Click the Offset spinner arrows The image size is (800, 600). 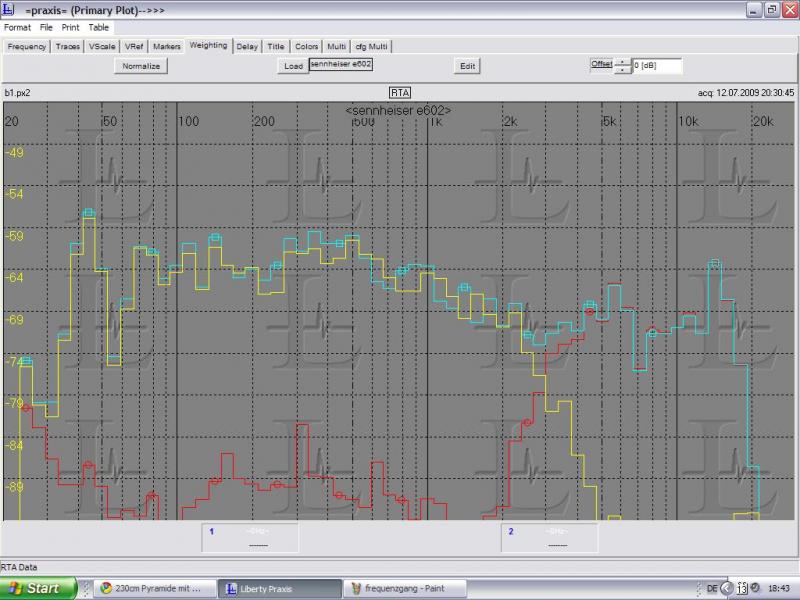click(x=623, y=66)
